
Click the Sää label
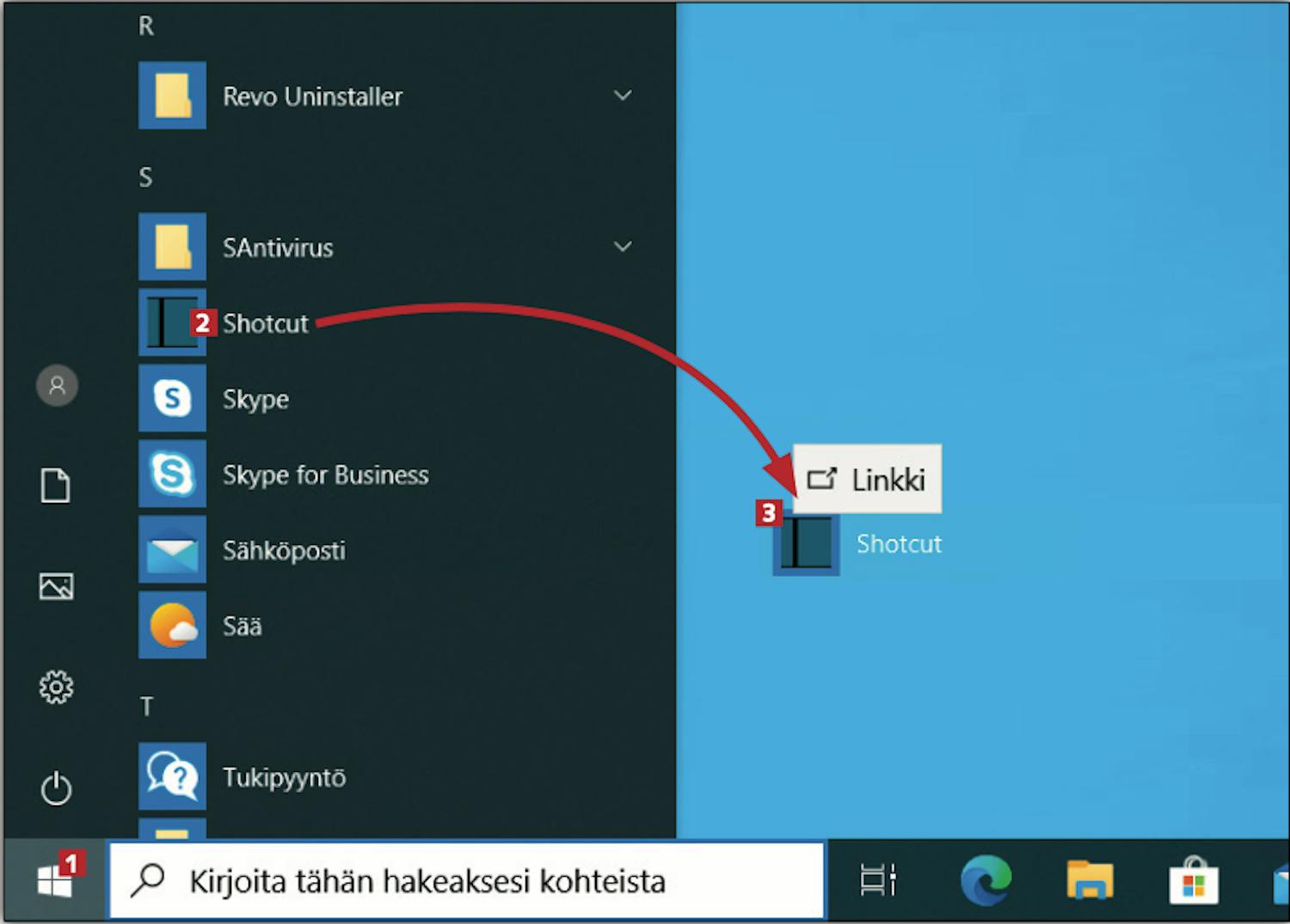[x=243, y=626]
